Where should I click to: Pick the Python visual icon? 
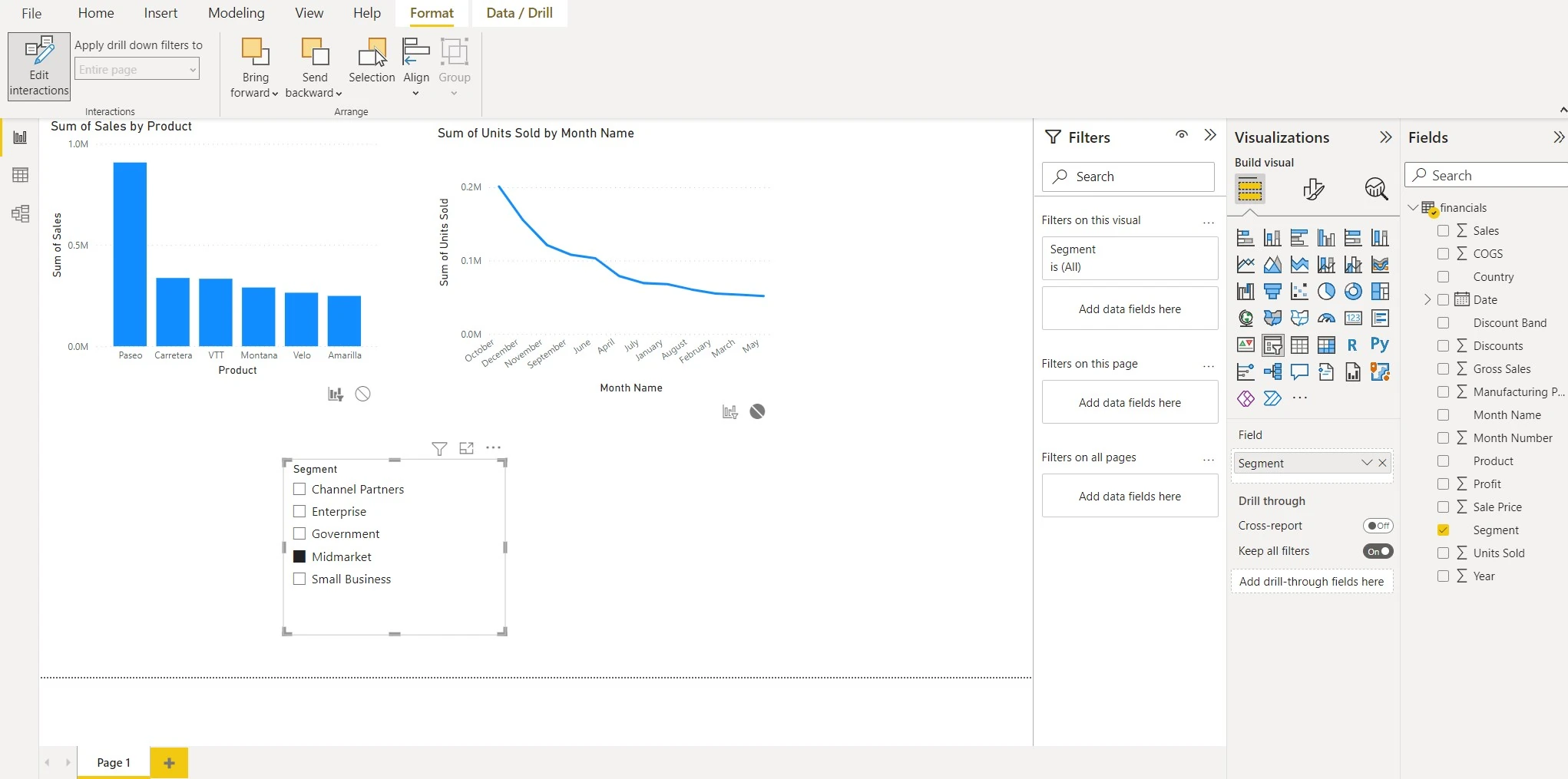[1380, 345]
